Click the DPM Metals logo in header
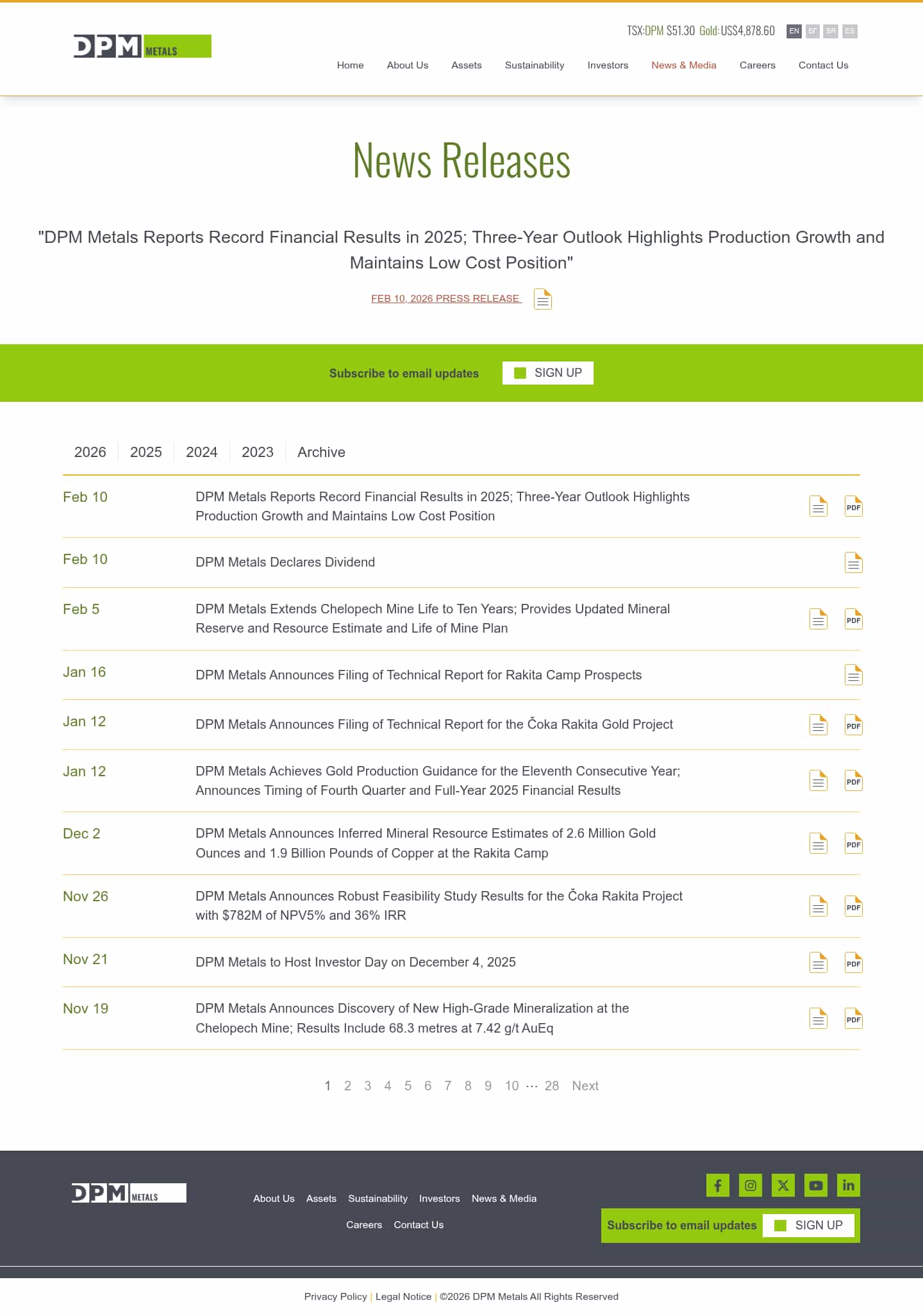This screenshot has height=1316, width=923. click(x=142, y=46)
